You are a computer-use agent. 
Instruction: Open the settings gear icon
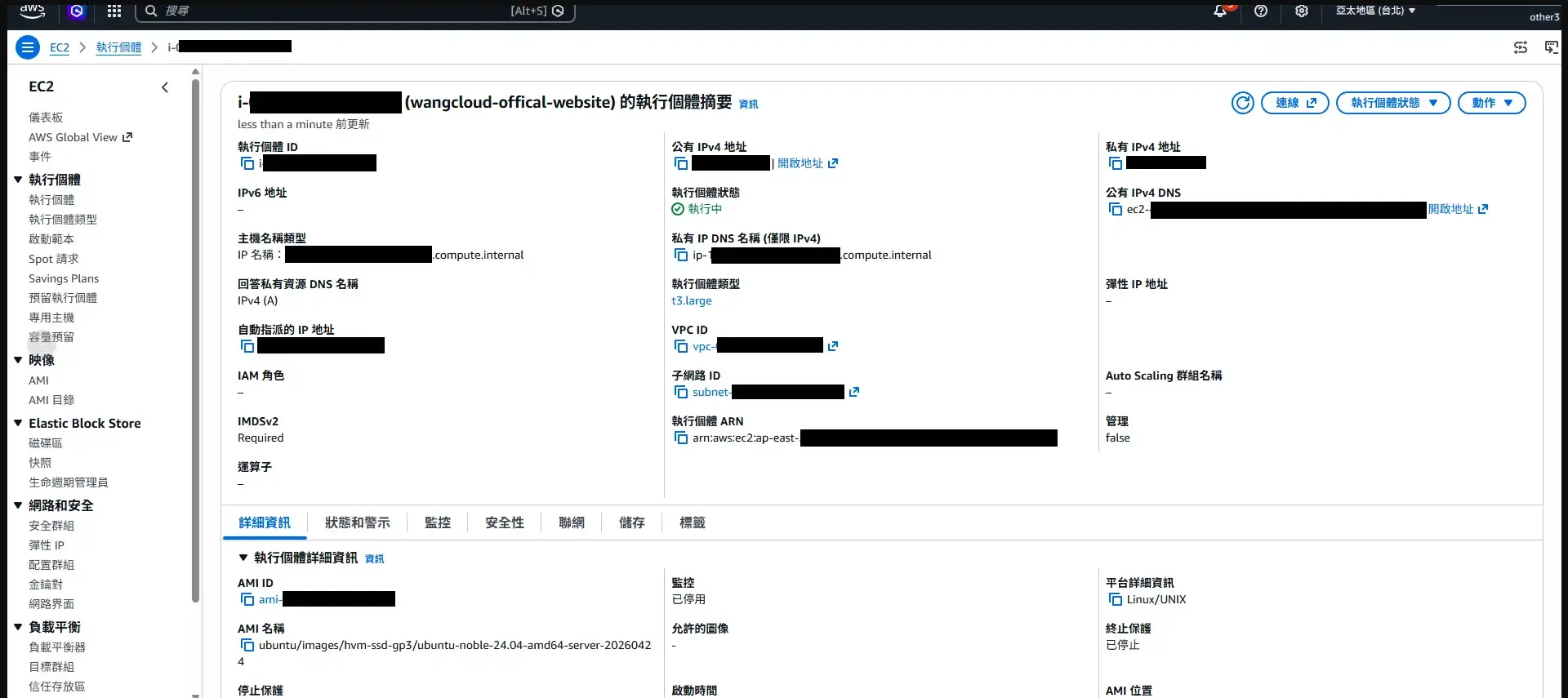pos(1302,11)
